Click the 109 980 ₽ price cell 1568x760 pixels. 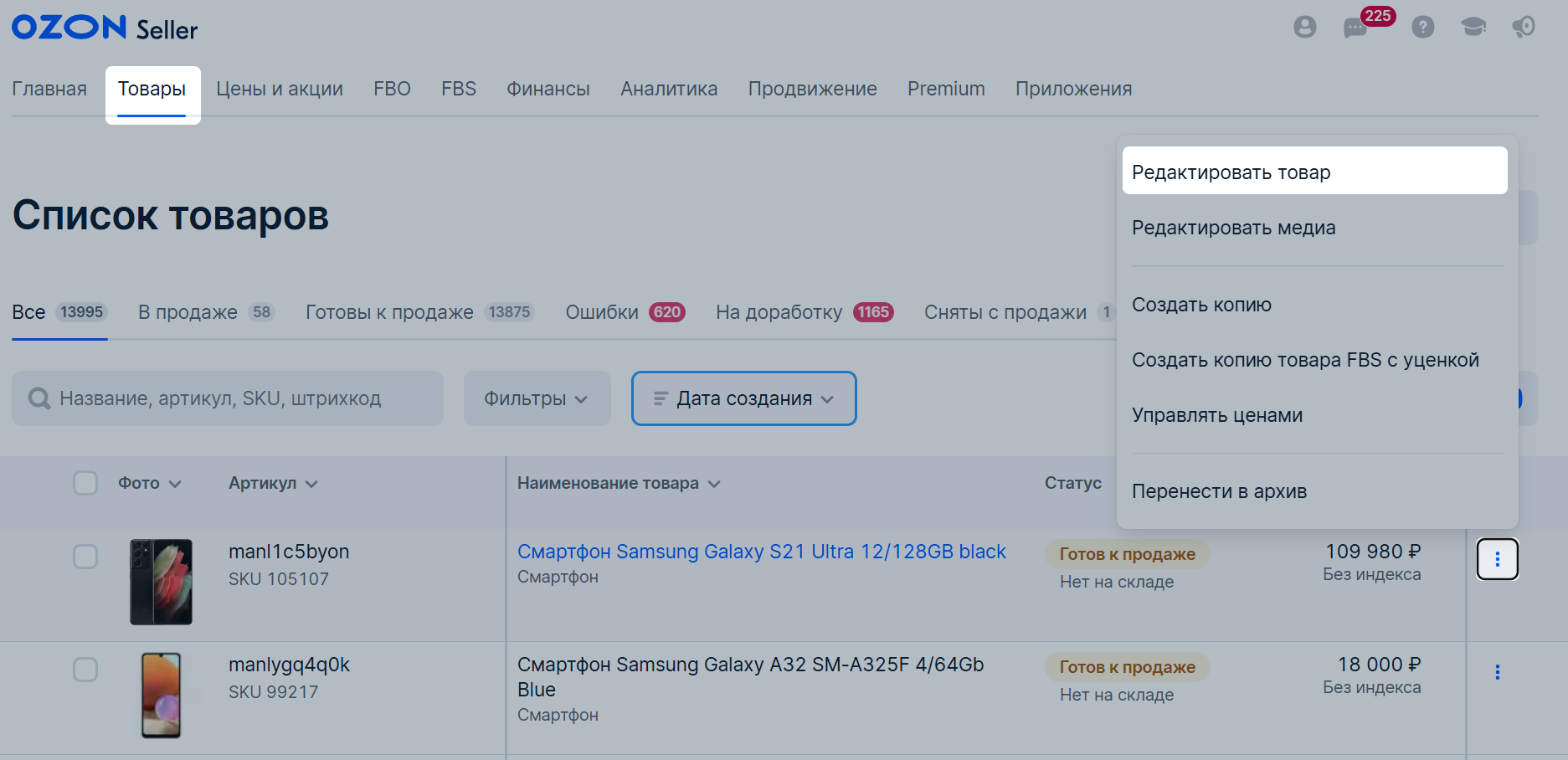1373,552
